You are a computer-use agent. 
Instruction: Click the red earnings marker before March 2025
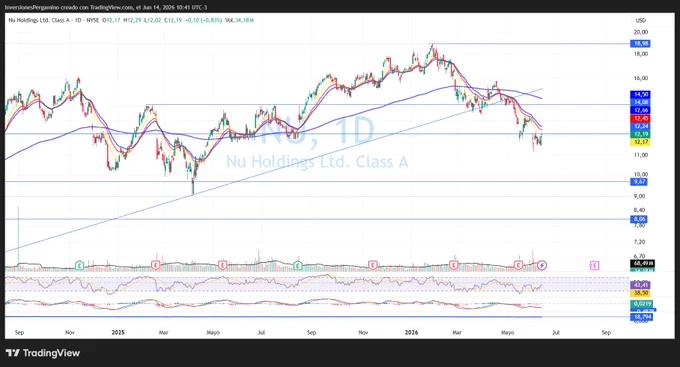coord(155,265)
